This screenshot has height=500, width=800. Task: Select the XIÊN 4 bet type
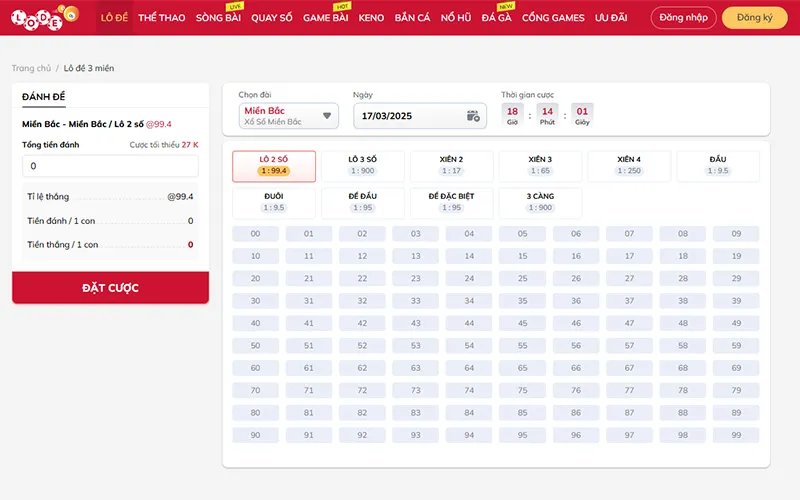coord(629,166)
